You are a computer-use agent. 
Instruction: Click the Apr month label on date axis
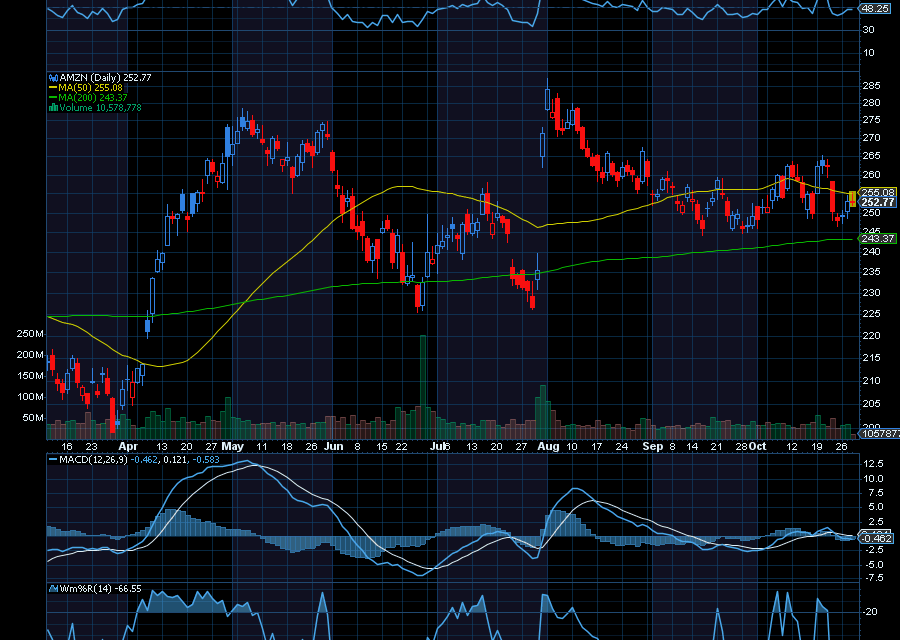tap(128, 447)
